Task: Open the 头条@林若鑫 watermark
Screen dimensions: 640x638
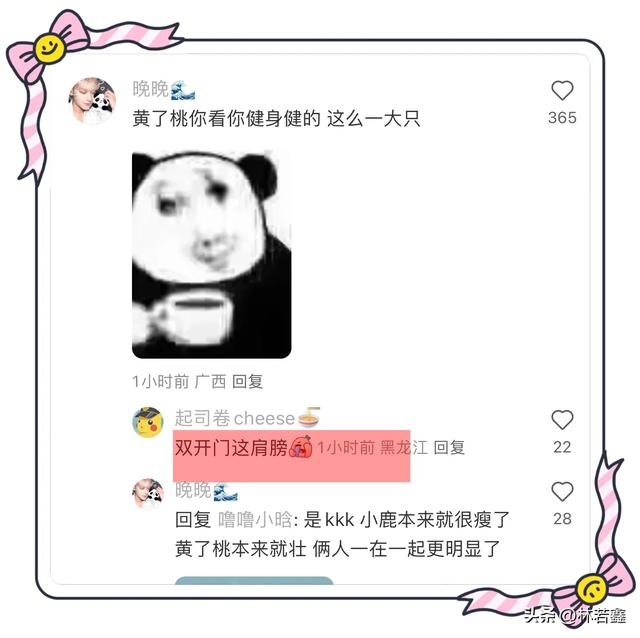Action: (575, 614)
